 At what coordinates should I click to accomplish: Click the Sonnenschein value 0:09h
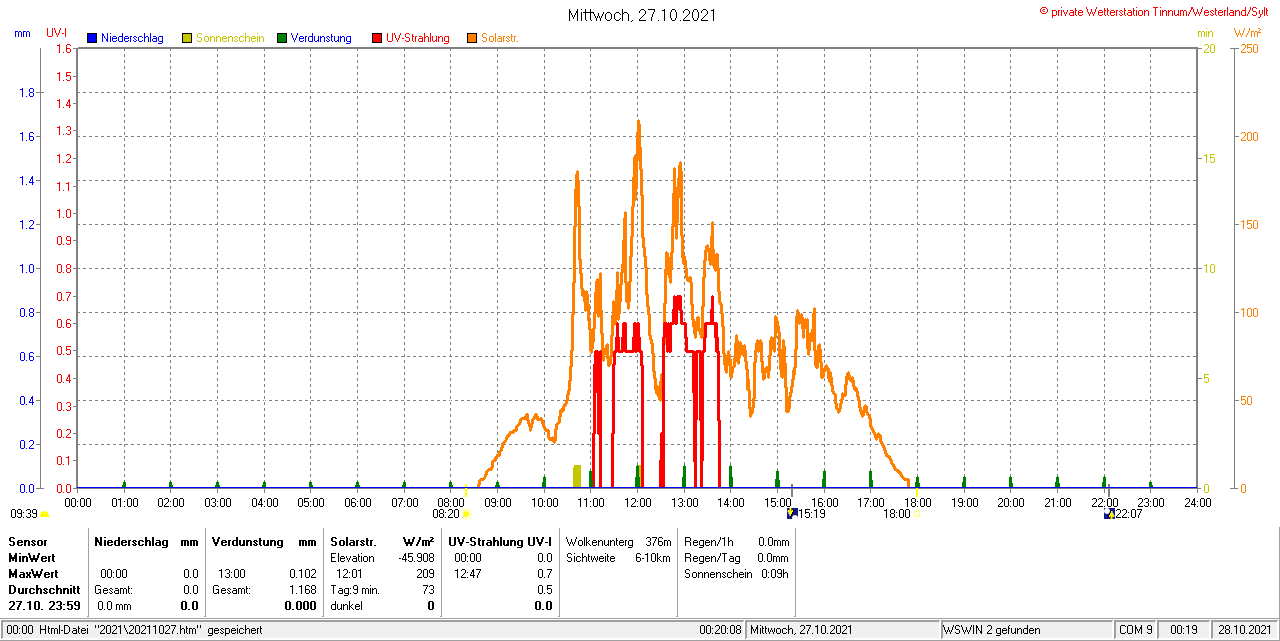773,574
